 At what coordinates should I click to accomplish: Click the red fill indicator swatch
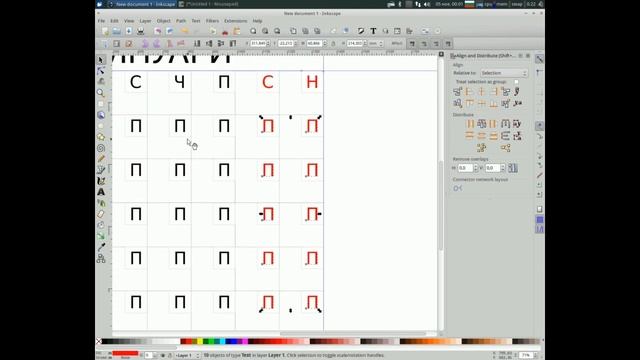[125, 353]
